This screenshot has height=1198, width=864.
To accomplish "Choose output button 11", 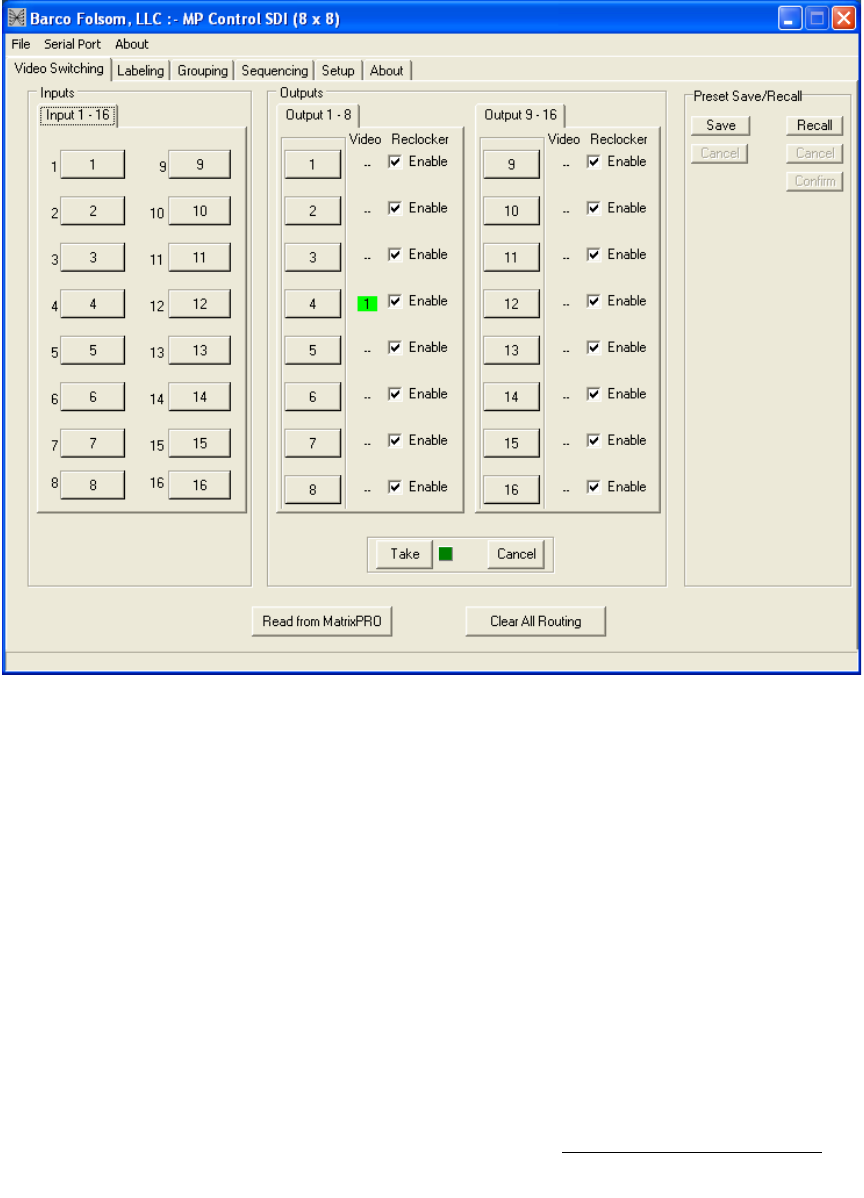I will pos(511,257).
